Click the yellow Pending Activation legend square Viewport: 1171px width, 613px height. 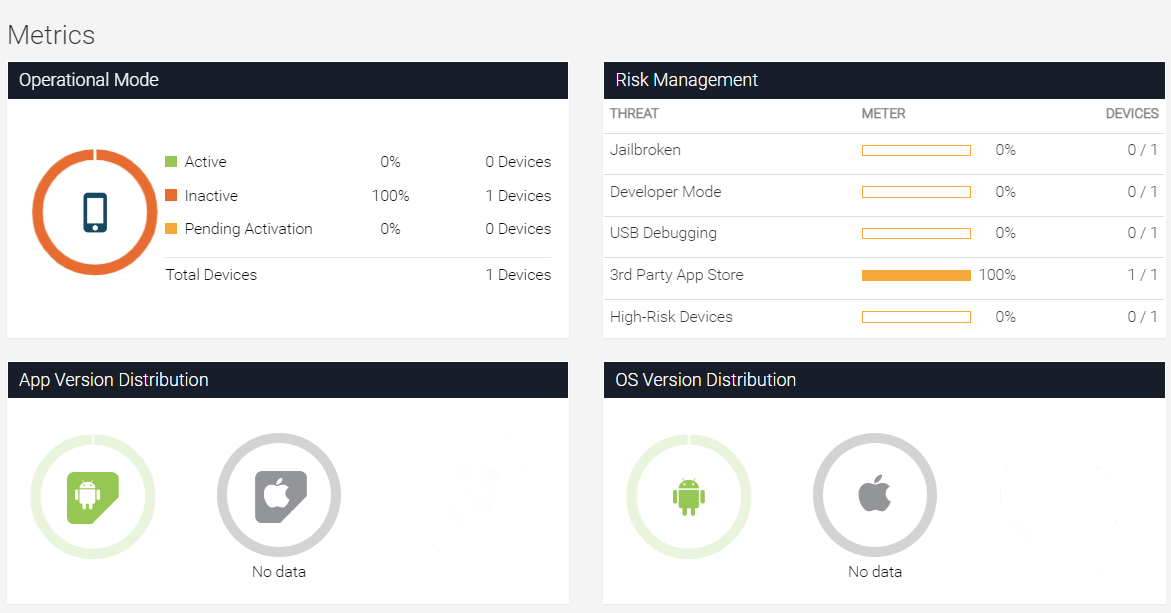pos(172,228)
